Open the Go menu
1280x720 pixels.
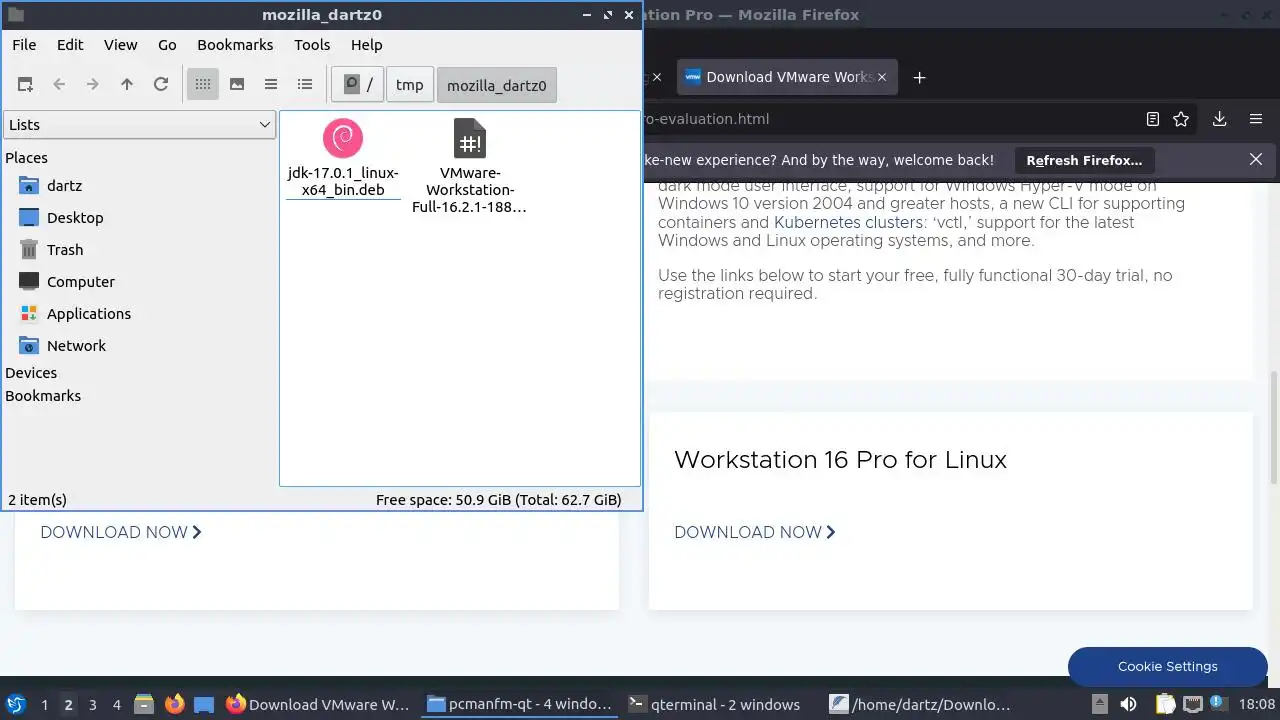[167, 45]
